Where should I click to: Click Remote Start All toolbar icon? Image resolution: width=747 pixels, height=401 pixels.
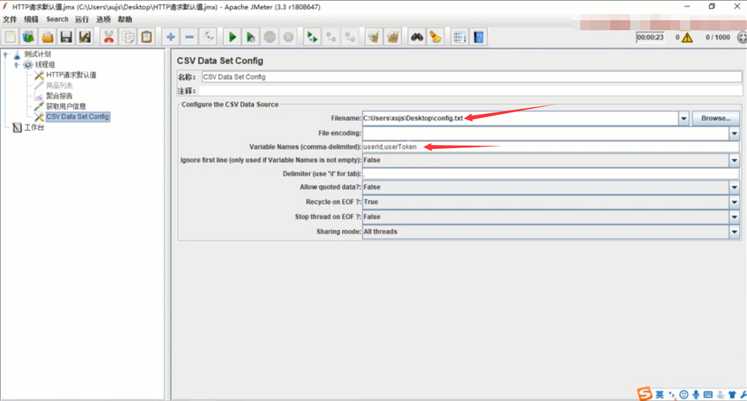(x=312, y=37)
